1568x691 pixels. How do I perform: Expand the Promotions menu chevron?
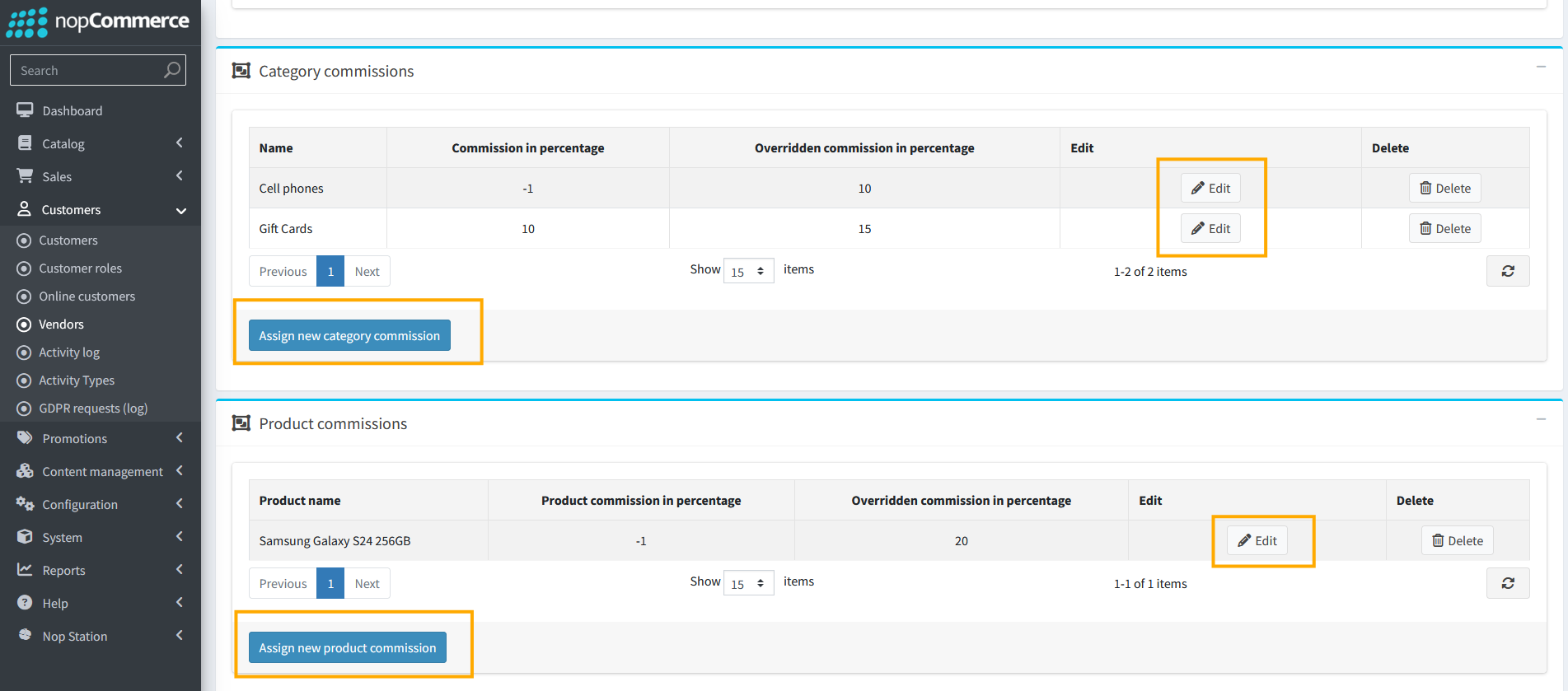(x=180, y=438)
